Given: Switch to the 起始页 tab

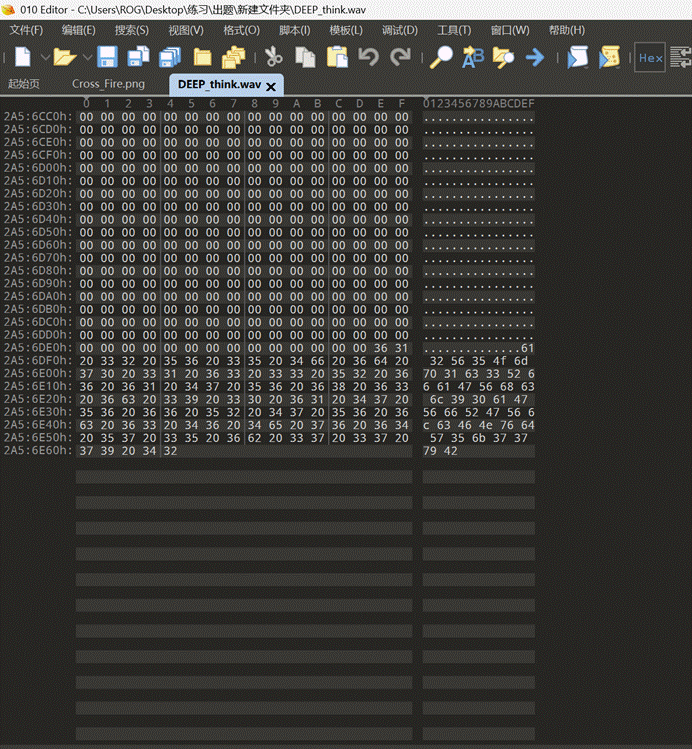Looking at the screenshot, I should click(x=24, y=84).
